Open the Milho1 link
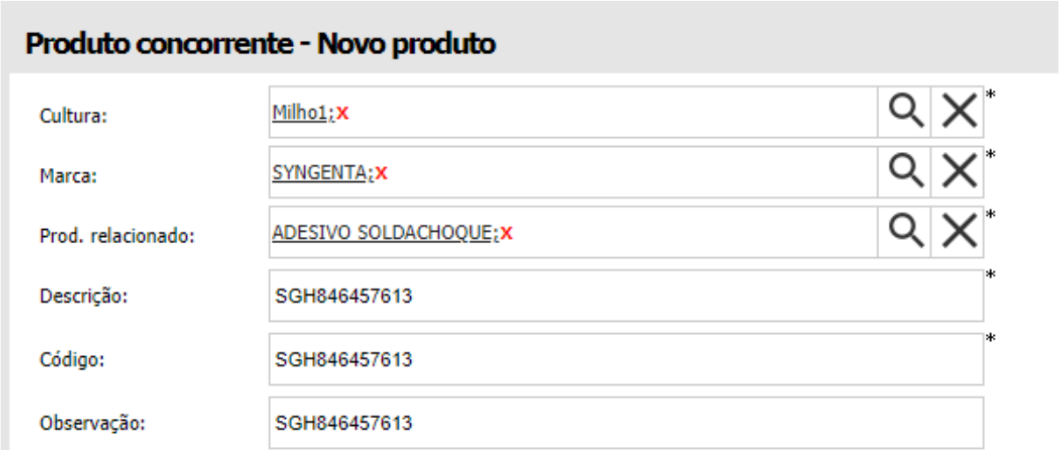Image resolution: width=1060 pixels, height=450 pixels. click(x=299, y=113)
